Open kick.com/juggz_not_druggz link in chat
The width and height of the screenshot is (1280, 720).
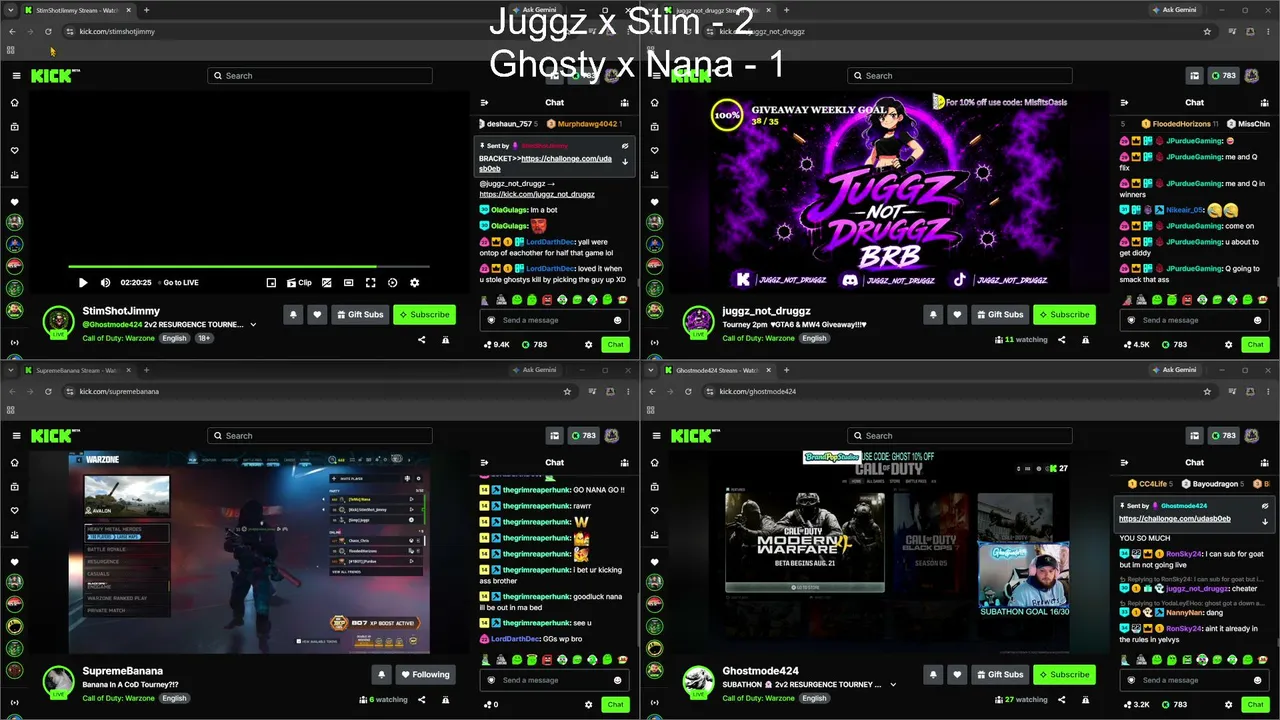[537, 194]
